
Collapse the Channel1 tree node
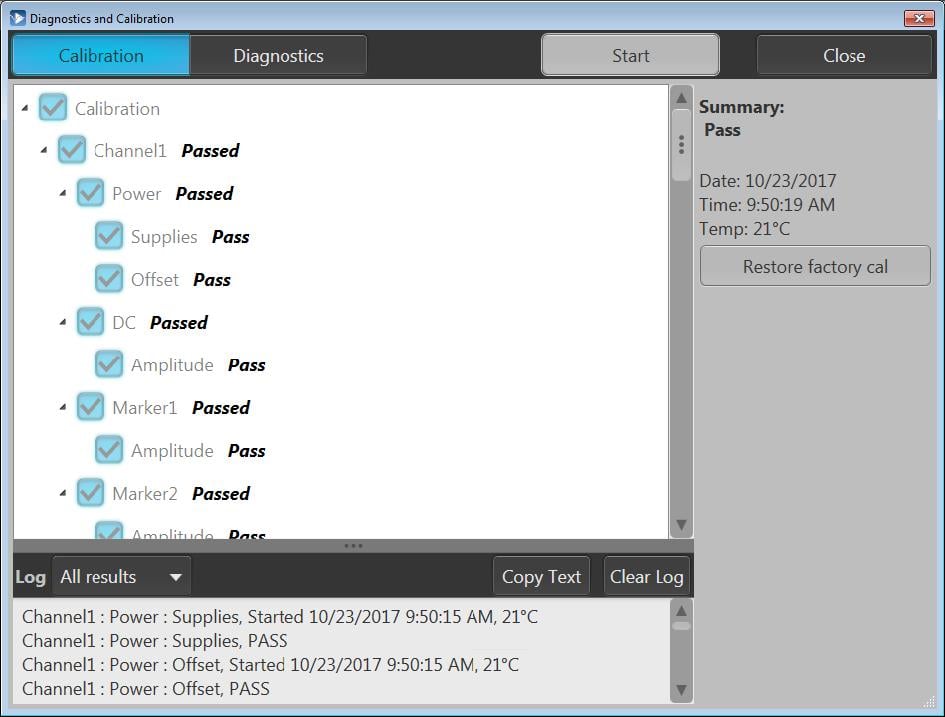44,151
